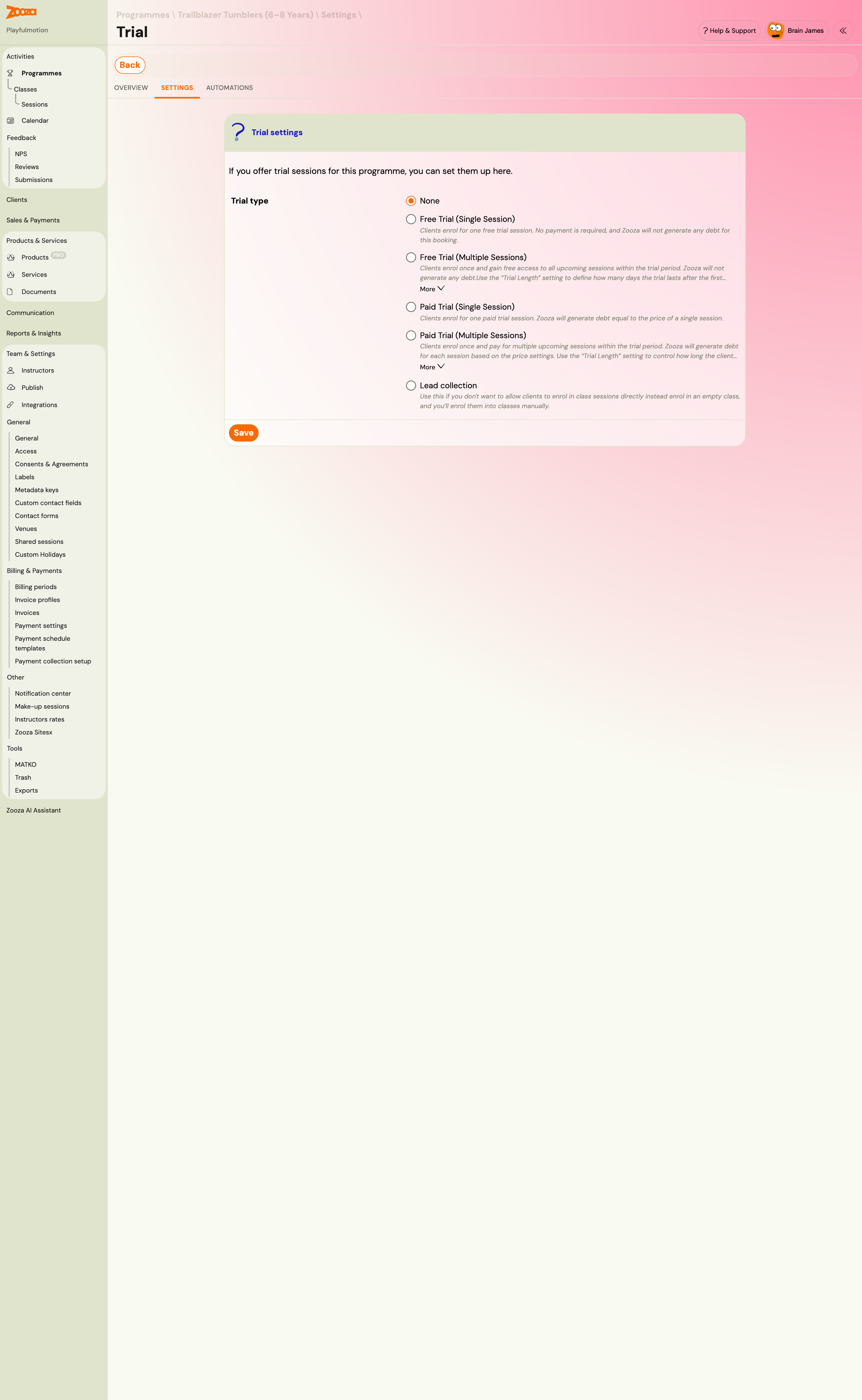Open Custom Holidays in sidebar

click(40, 554)
